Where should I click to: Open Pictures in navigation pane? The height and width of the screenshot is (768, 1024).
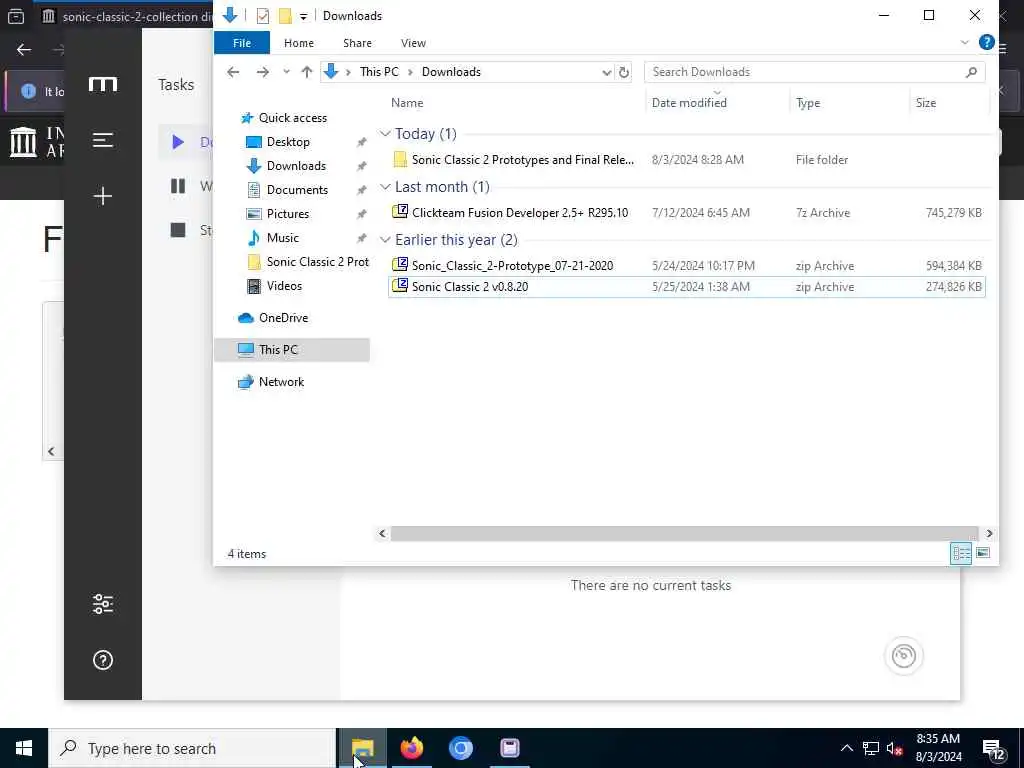(287, 214)
